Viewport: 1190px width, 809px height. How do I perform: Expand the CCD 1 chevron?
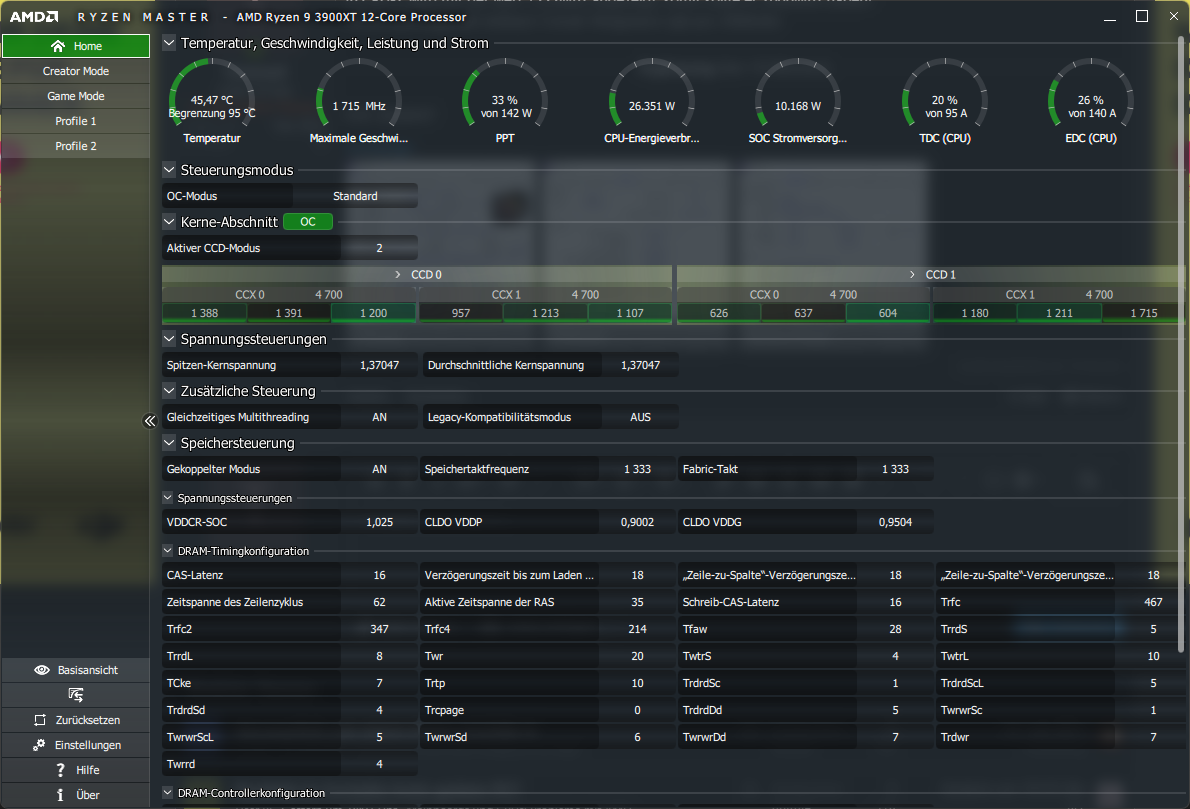pyautogui.click(x=912, y=275)
